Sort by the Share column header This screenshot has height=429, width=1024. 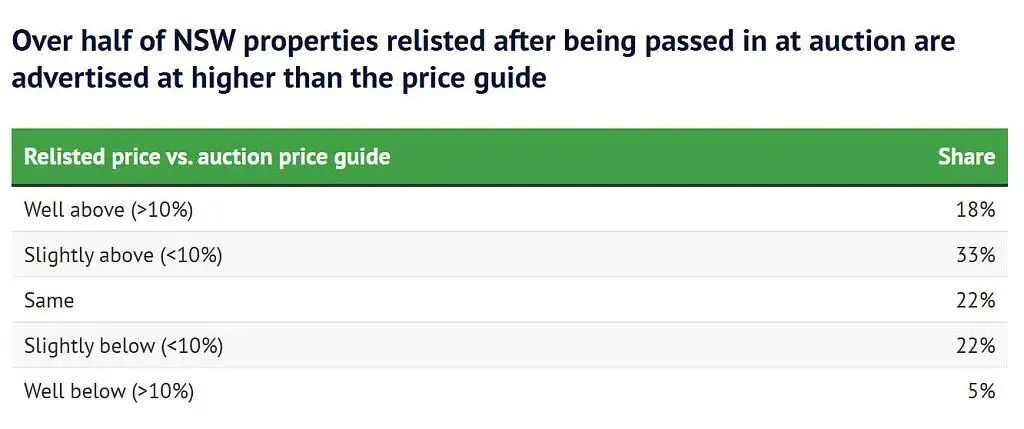point(966,157)
